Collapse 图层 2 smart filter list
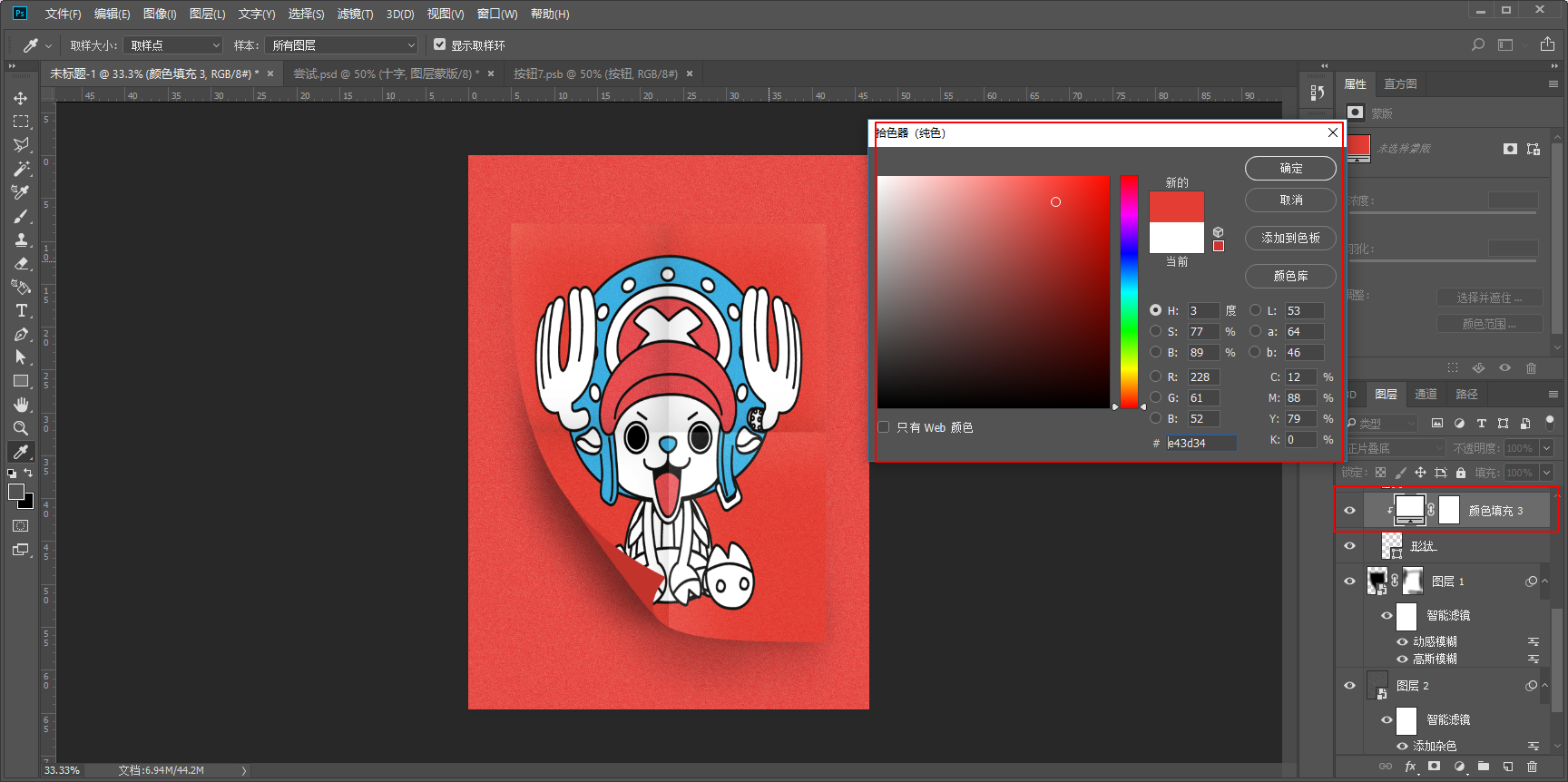This screenshot has width=1568, height=782. (1545, 686)
